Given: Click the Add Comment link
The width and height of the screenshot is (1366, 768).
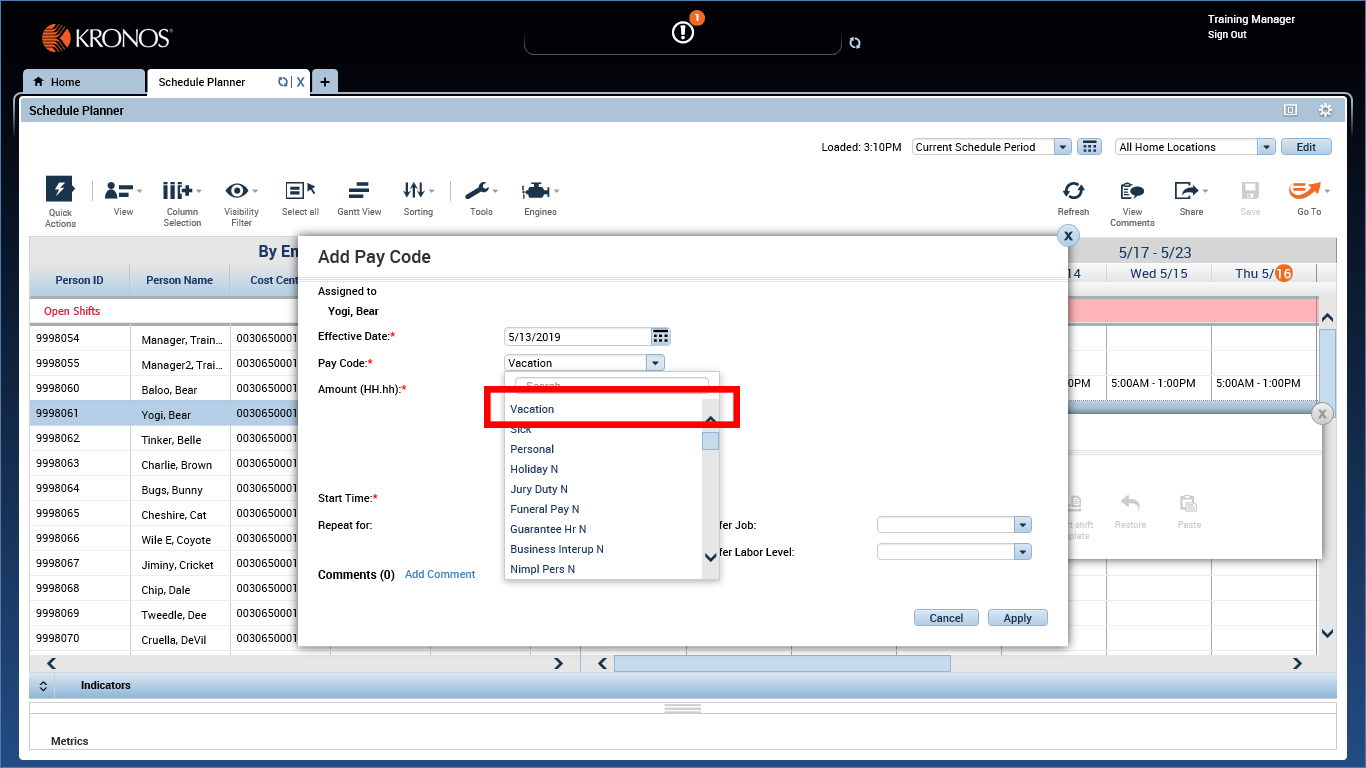Looking at the screenshot, I should (x=439, y=573).
